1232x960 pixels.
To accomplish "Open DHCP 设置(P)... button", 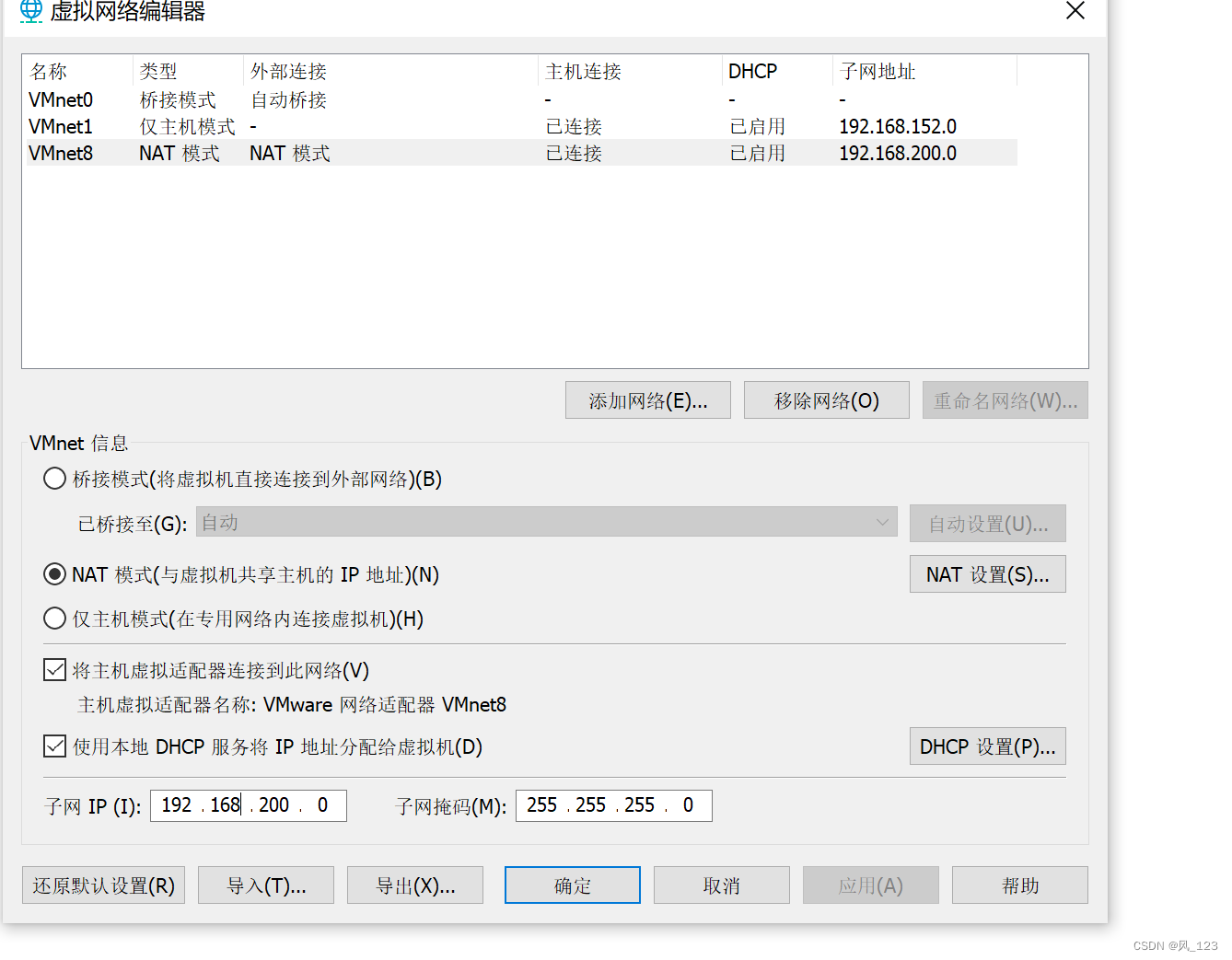I will point(988,746).
